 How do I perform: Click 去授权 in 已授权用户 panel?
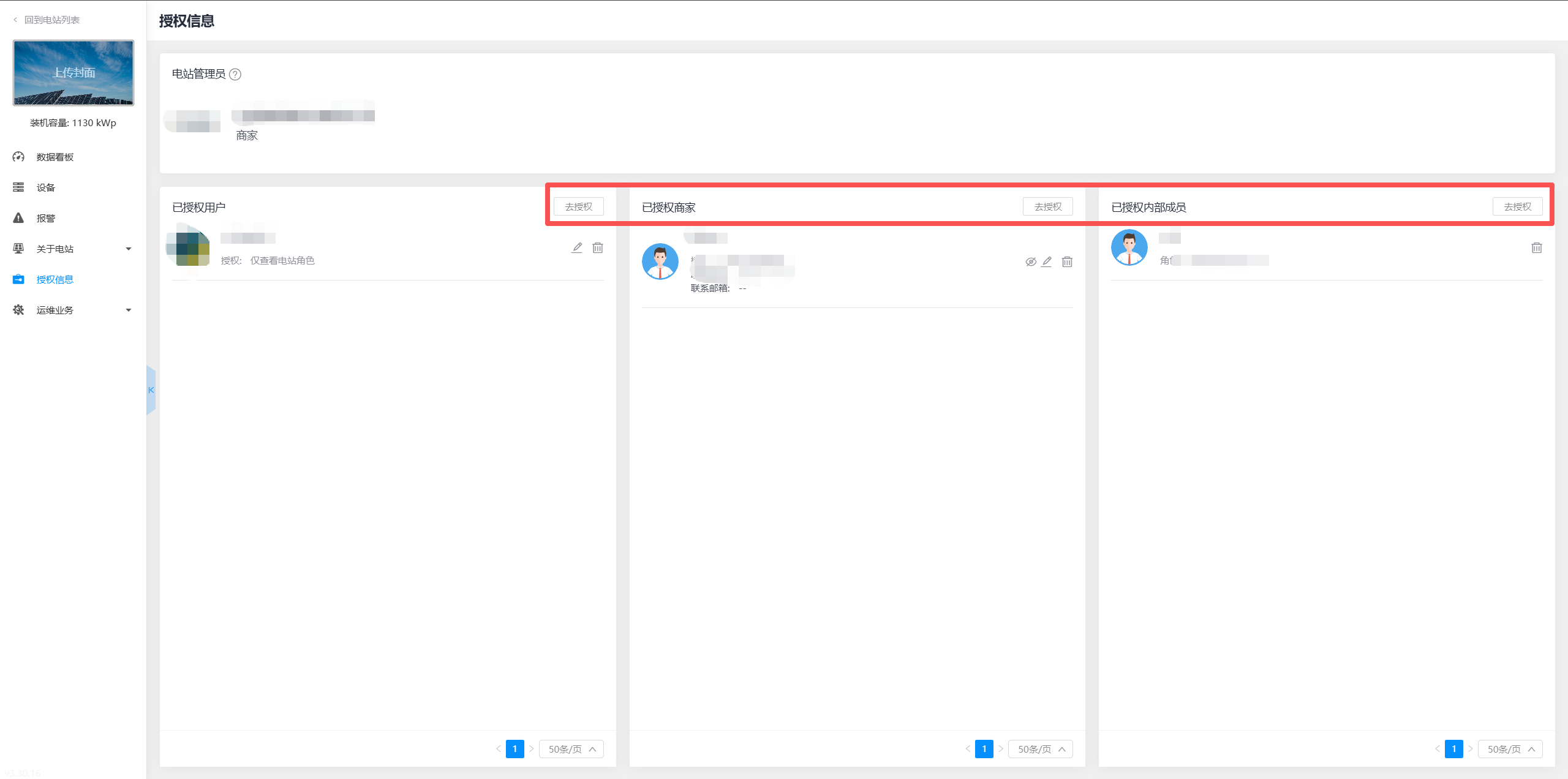tap(578, 206)
